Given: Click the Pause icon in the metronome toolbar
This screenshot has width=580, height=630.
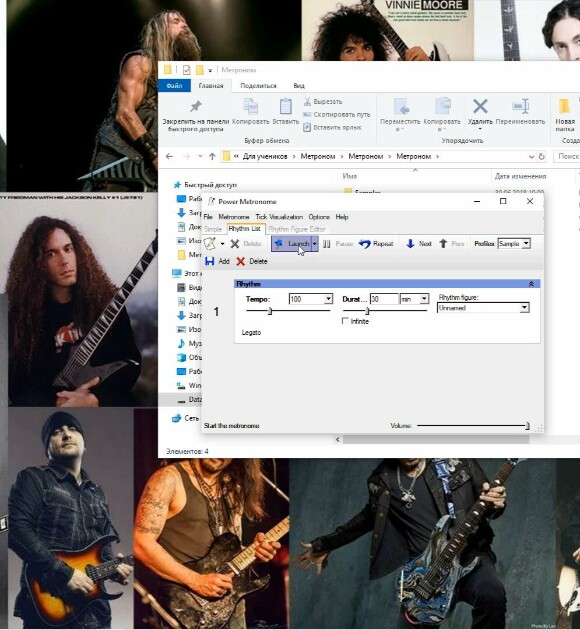Looking at the screenshot, I should (x=327, y=244).
